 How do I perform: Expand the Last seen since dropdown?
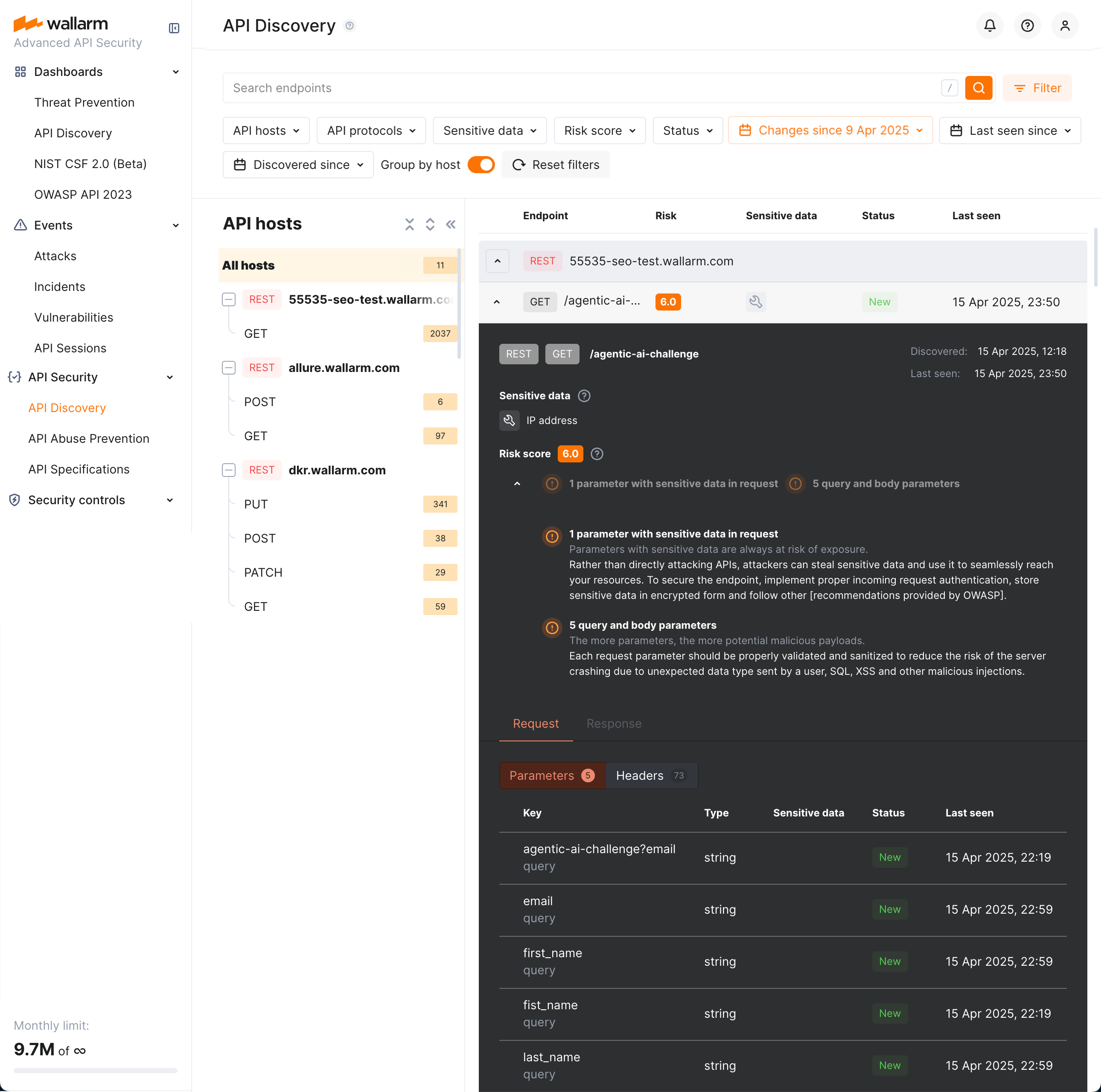point(1010,131)
